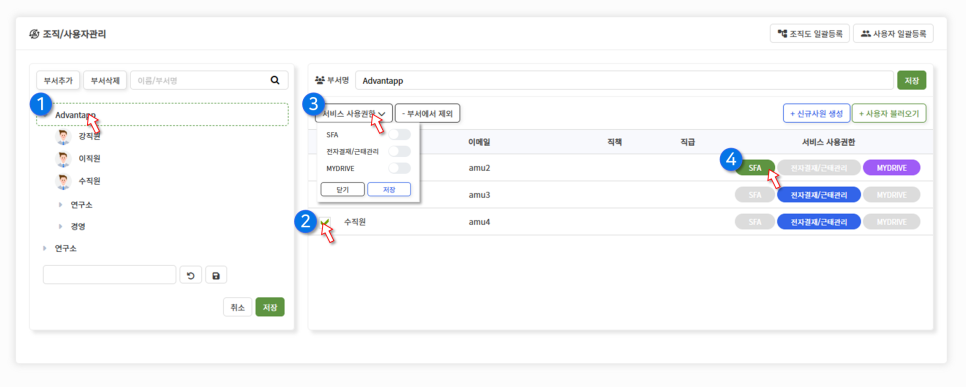Click green 저장 next to 부서명 field
Image resolution: width=966 pixels, height=387 pixels.
pyautogui.click(x=912, y=81)
